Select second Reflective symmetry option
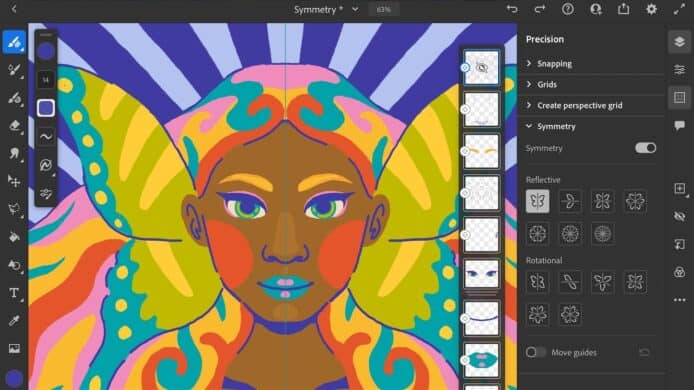Screen dimensions: 694x390 click(570, 201)
